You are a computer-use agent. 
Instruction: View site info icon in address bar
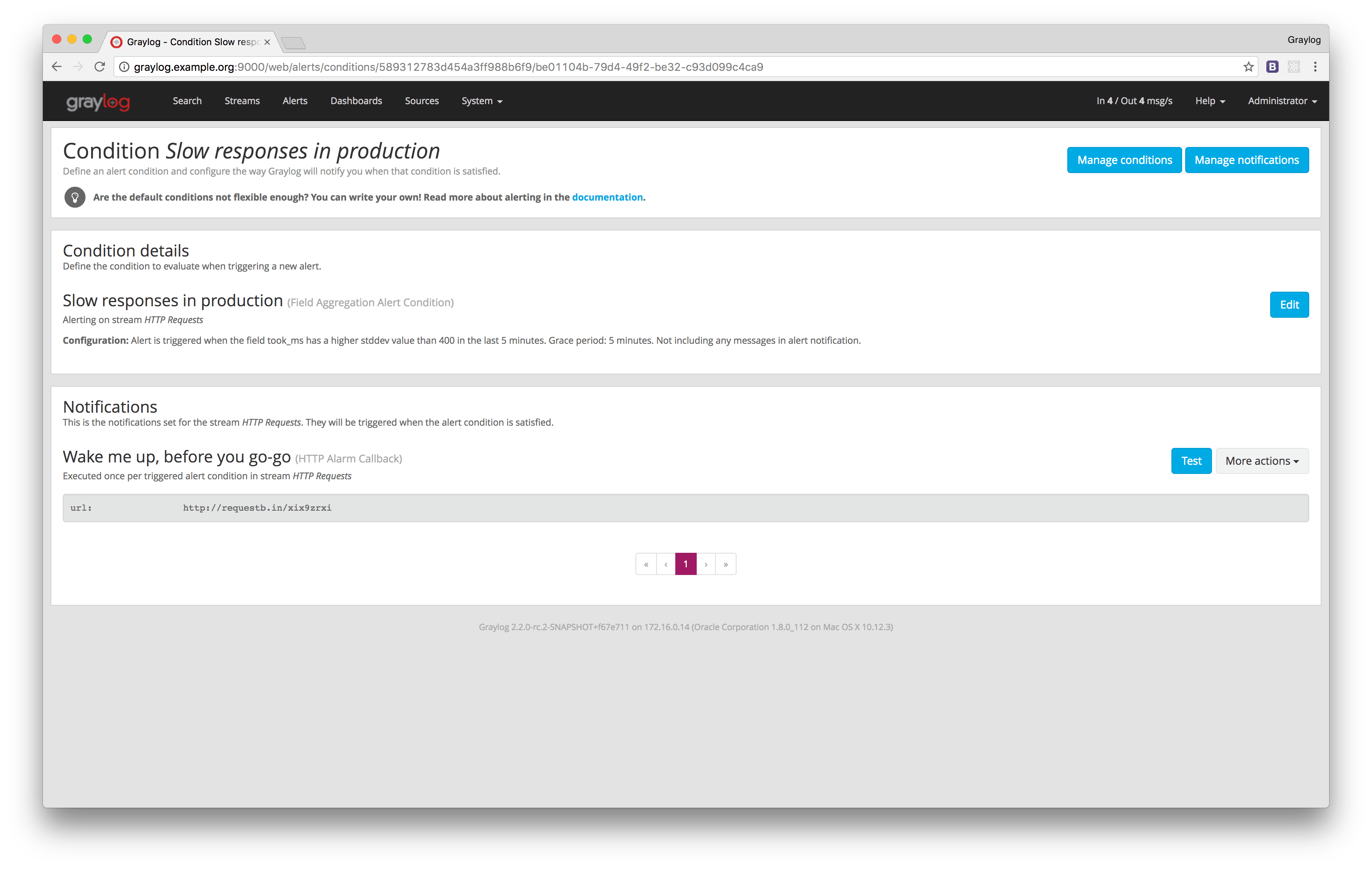click(124, 67)
